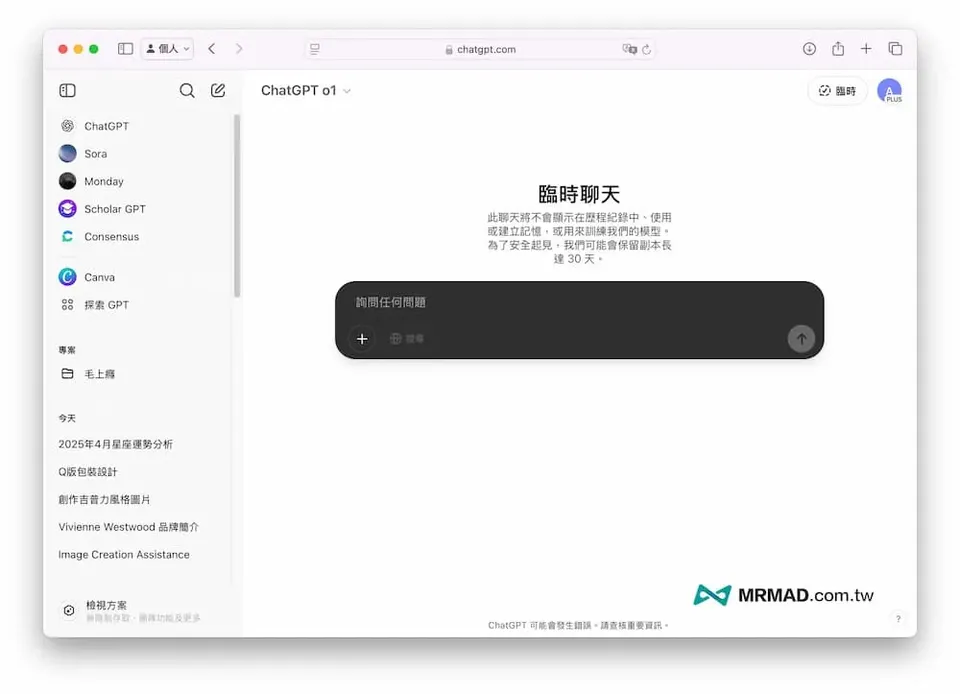This screenshot has width=960, height=694.
Task: Start a new chat with compose icon
Action: click(x=218, y=91)
